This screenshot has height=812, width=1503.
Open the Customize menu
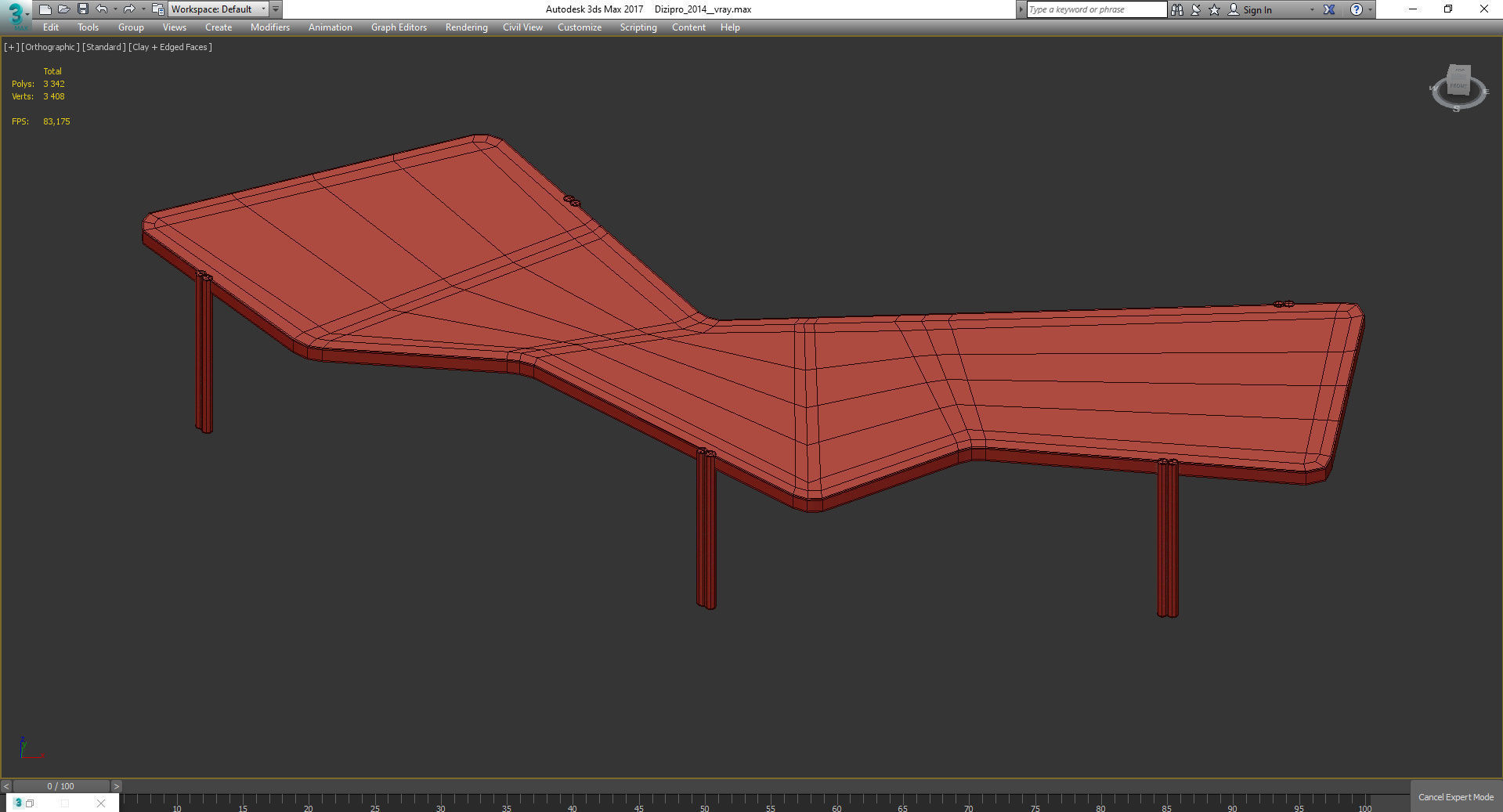[x=580, y=27]
